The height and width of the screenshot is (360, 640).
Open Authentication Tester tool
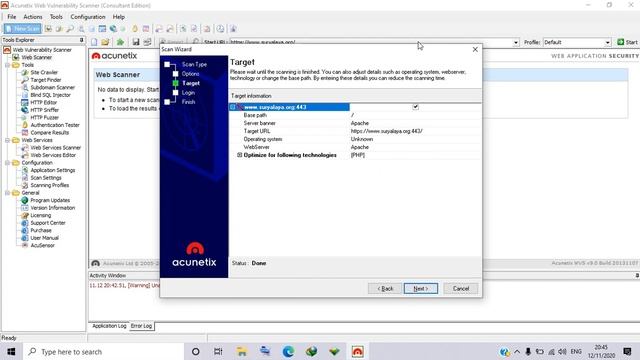coord(55,125)
